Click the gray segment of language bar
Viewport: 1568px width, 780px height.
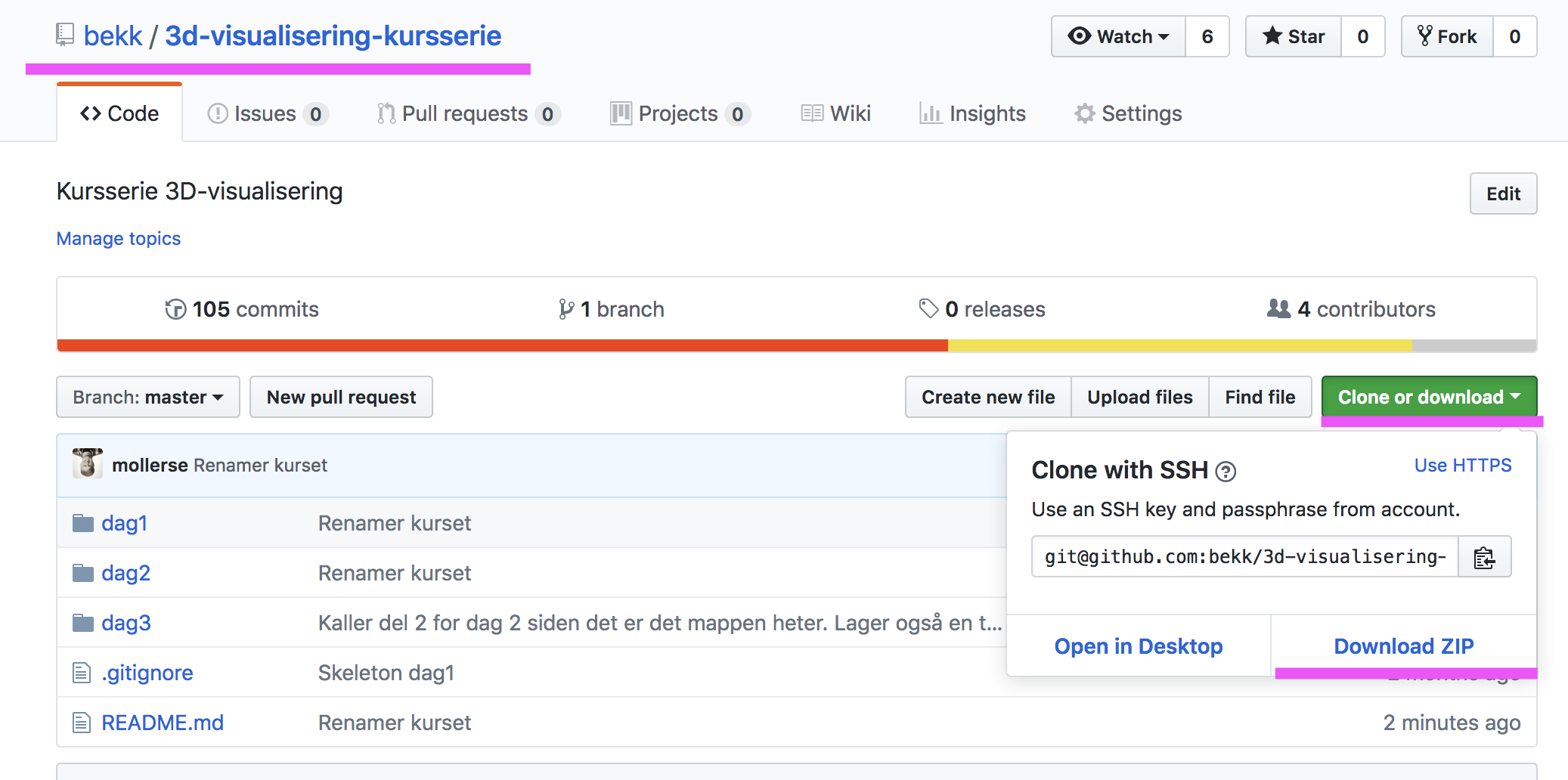1473,346
